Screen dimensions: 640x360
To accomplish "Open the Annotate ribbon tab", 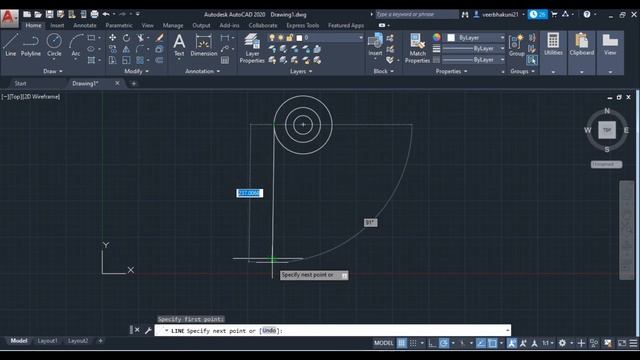I will tap(85, 25).
